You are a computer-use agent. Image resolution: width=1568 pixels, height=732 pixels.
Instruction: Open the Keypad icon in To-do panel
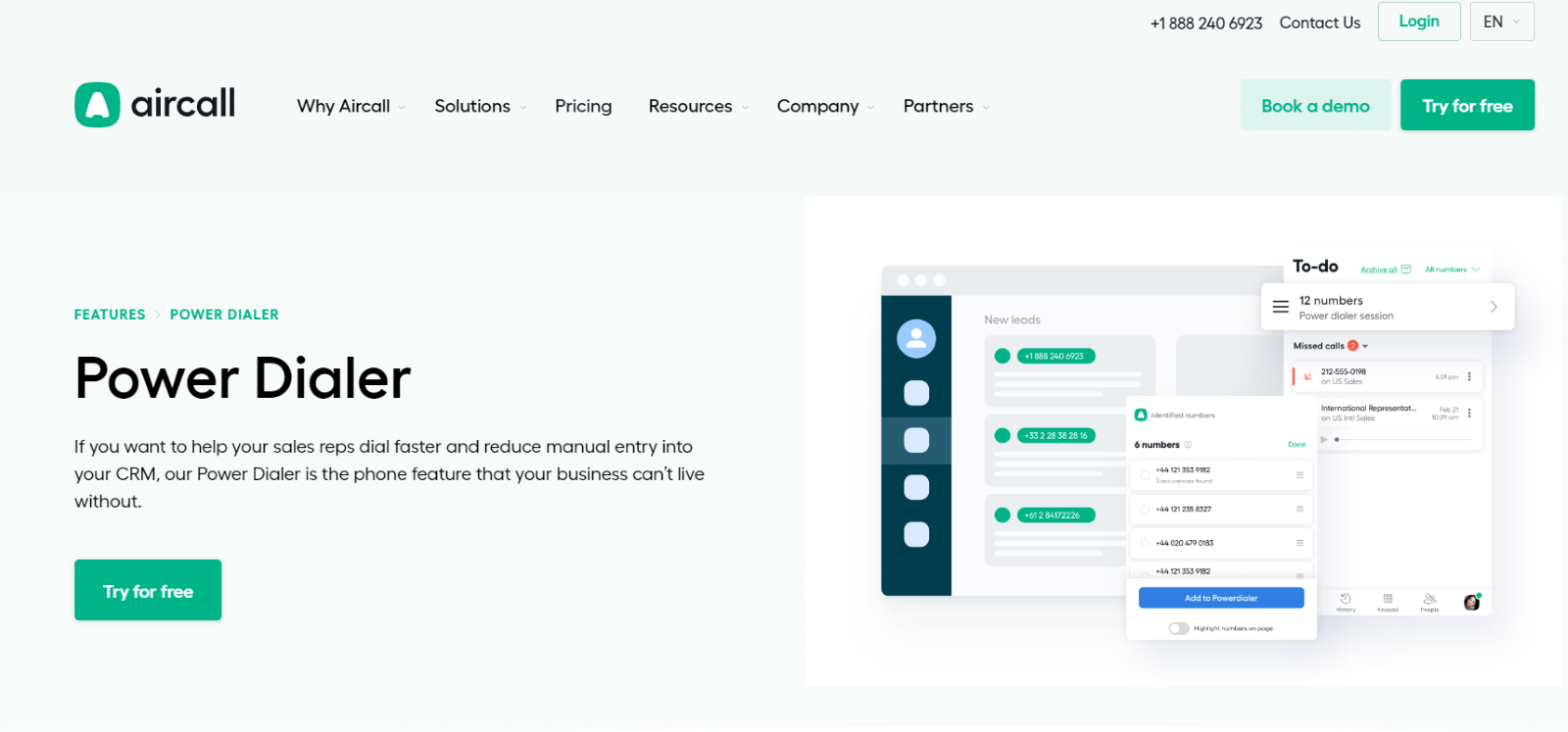tap(1388, 599)
